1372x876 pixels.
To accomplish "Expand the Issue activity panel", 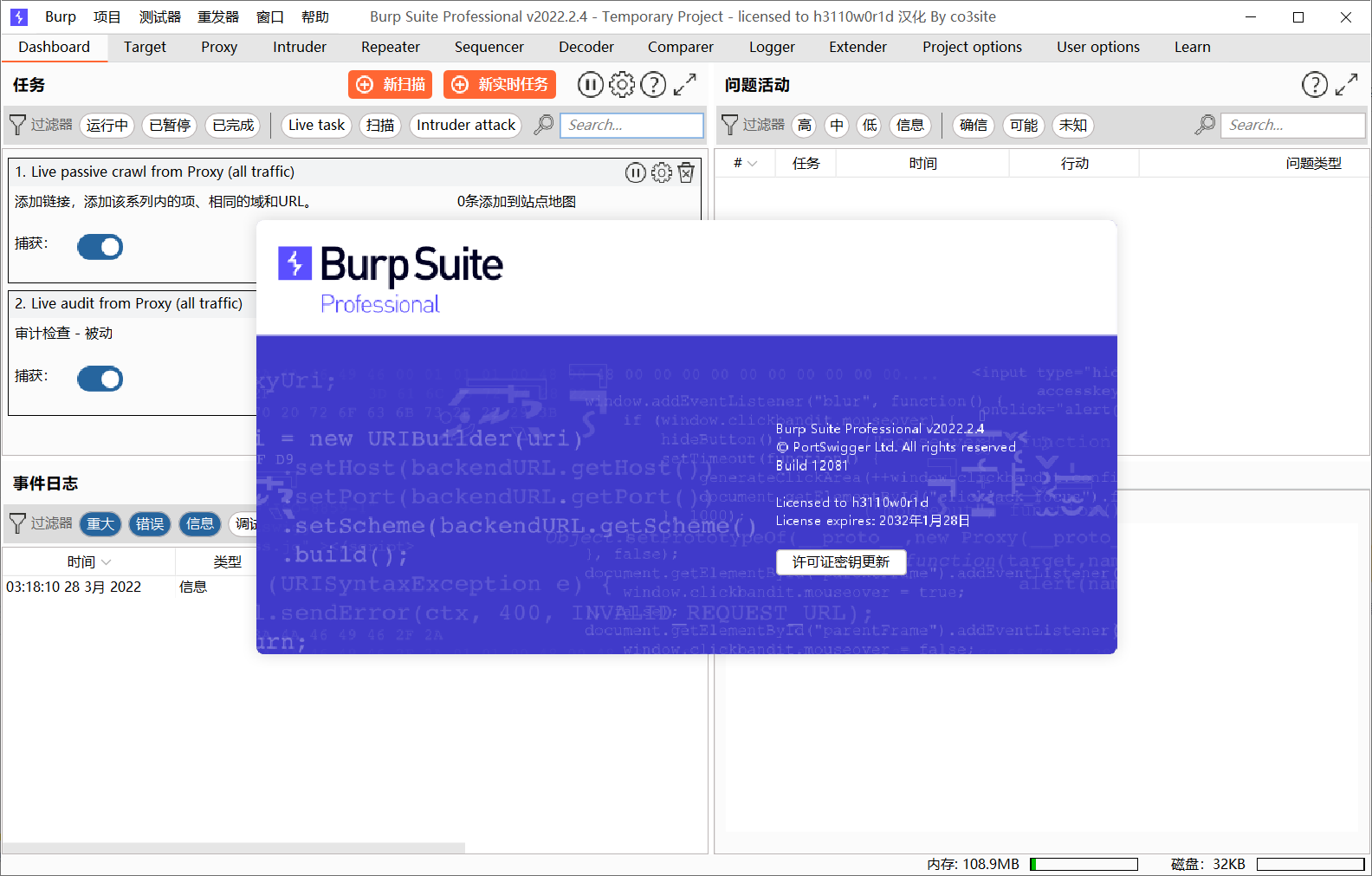I will point(1347,84).
